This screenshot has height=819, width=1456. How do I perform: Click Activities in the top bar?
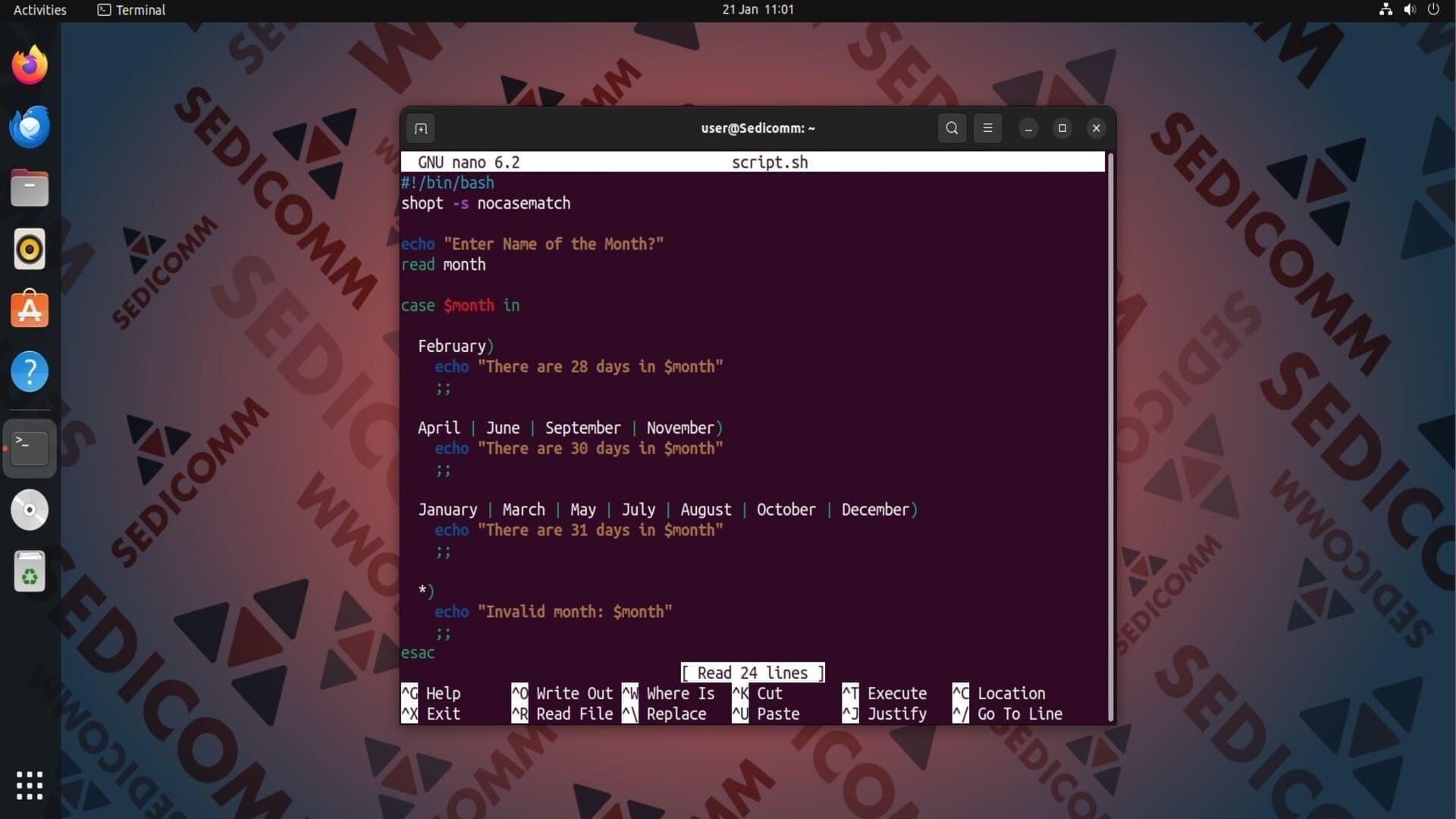[x=39, y=10]
